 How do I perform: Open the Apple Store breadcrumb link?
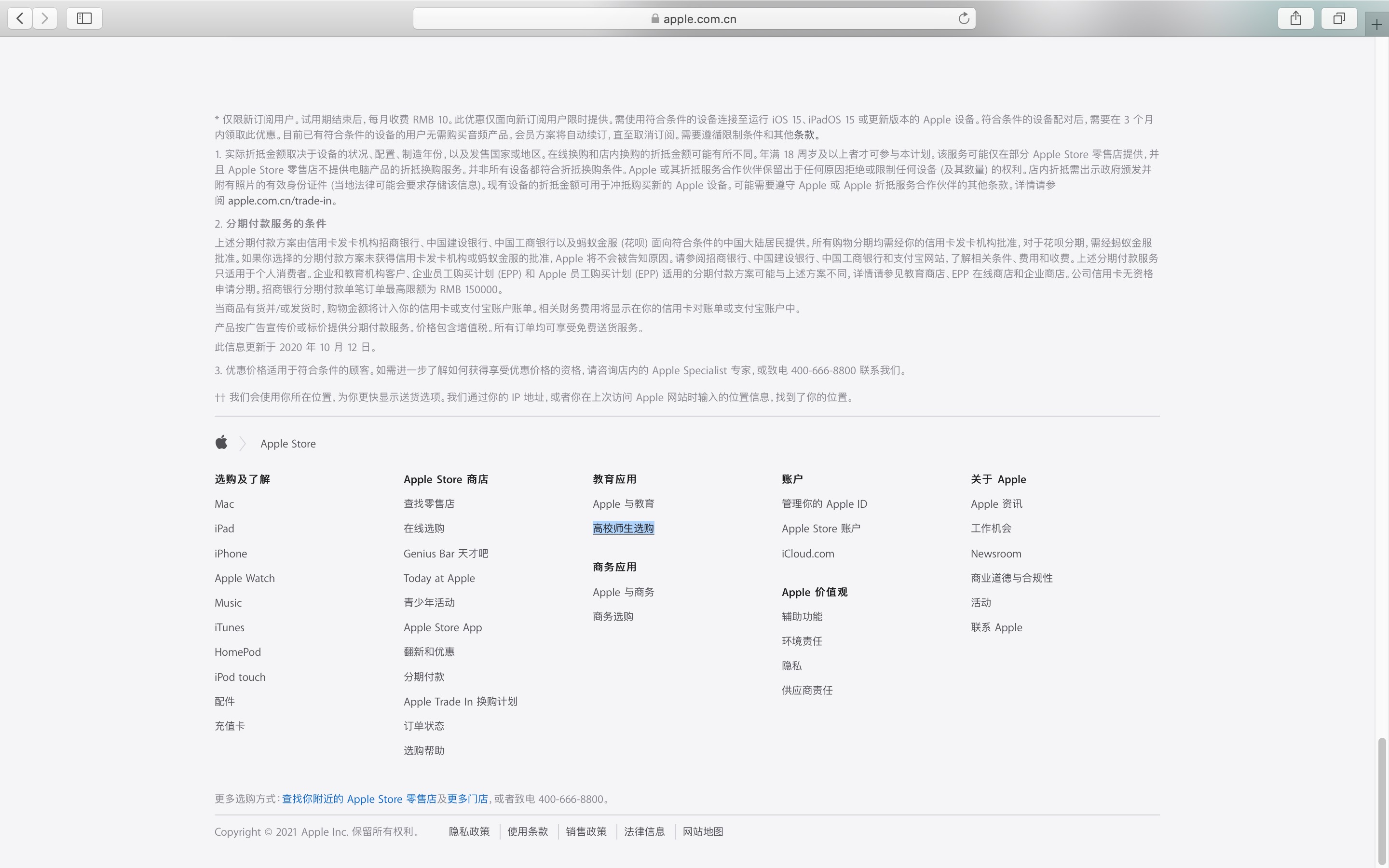click(x=287, y=443)
